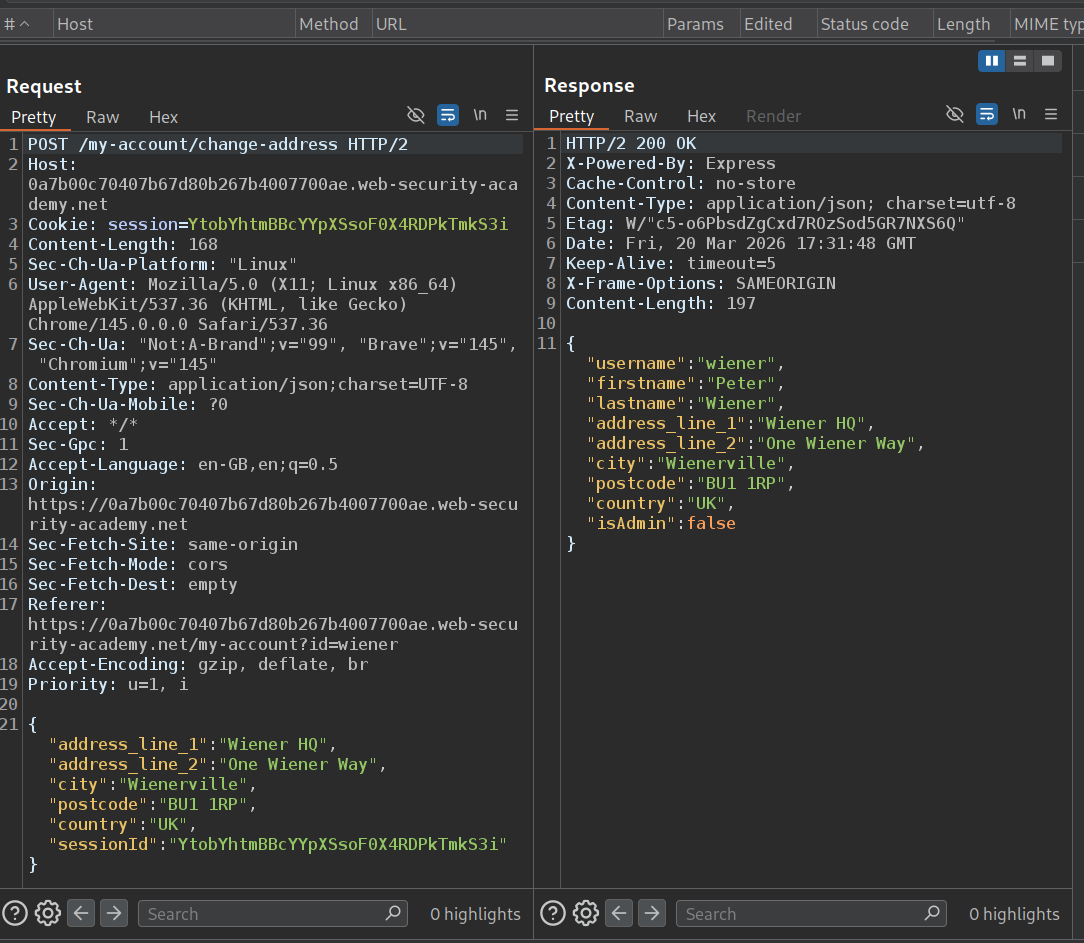Open Response panel hamburger options menu
The width and height of the screenshot is (1084, 943).
pyautogui.click(x=1050, y=114)
